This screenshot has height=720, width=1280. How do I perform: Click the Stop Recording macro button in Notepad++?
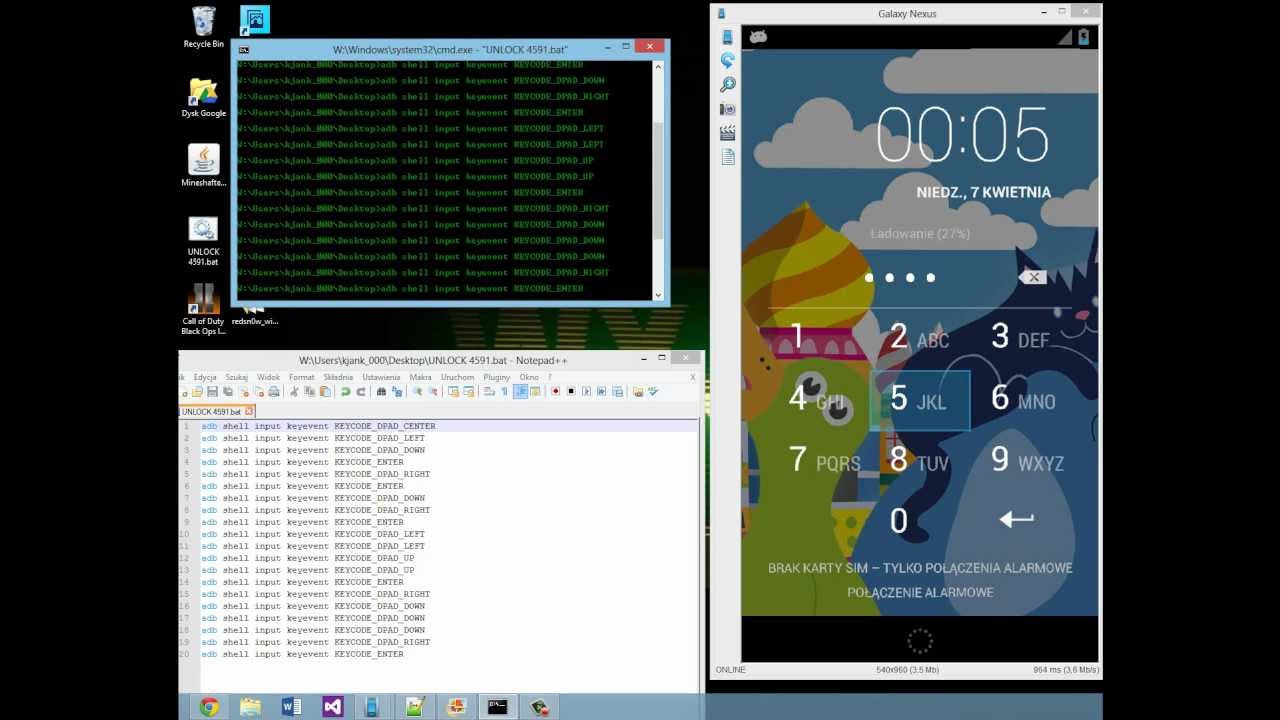tap(571, 391)
